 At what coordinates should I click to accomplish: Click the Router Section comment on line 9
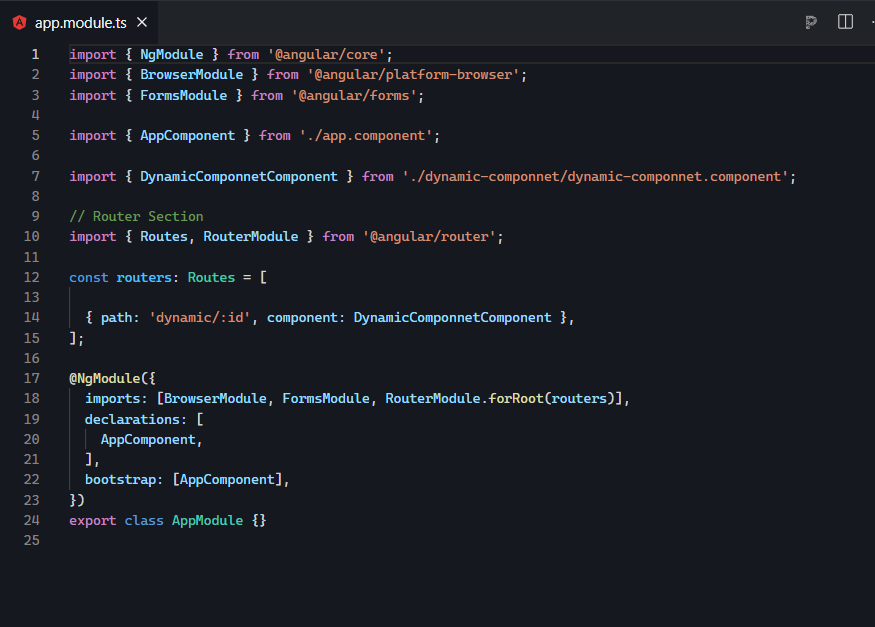pyautogui.click(x=136, y=216)
